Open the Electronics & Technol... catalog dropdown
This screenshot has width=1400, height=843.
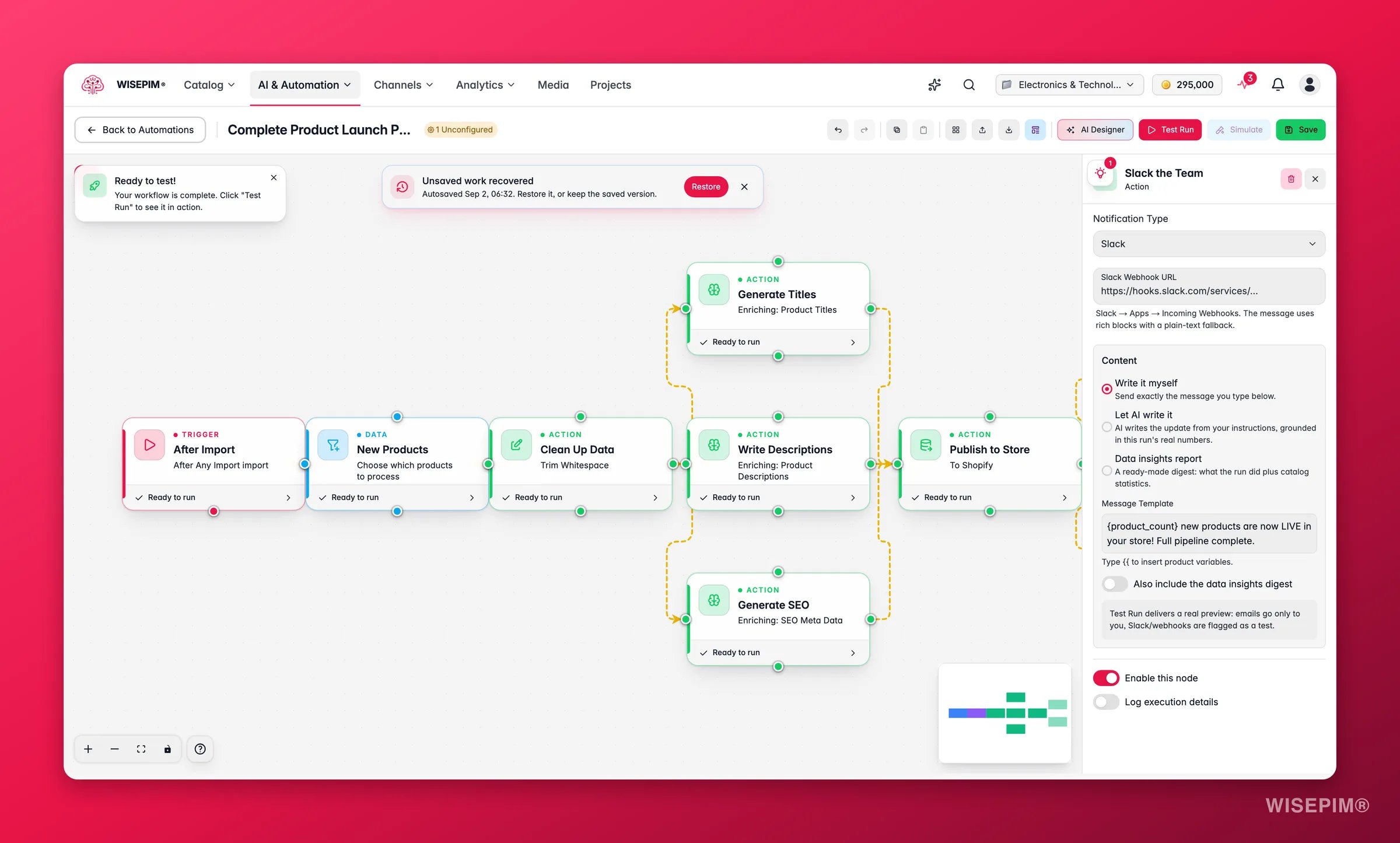point(1069,85)
